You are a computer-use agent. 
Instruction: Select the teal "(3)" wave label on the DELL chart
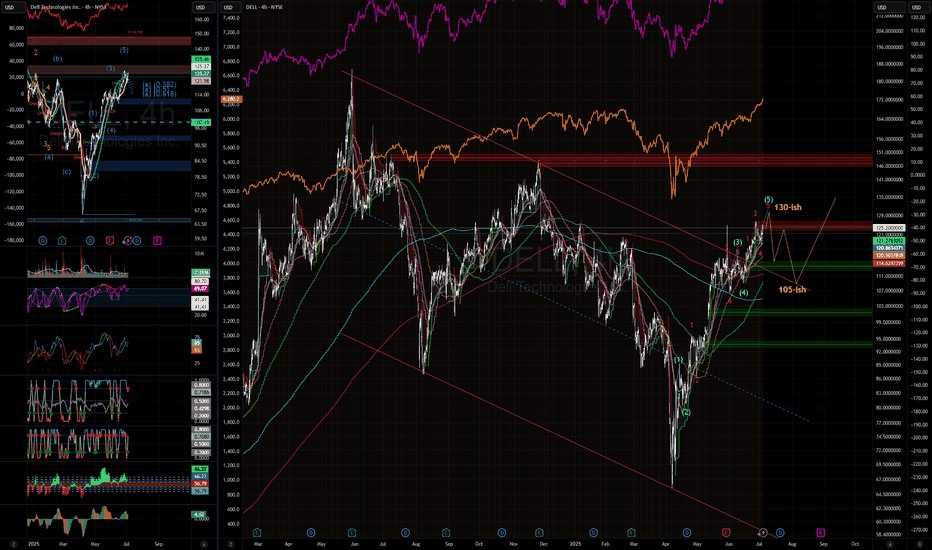[x=737, y=242]
